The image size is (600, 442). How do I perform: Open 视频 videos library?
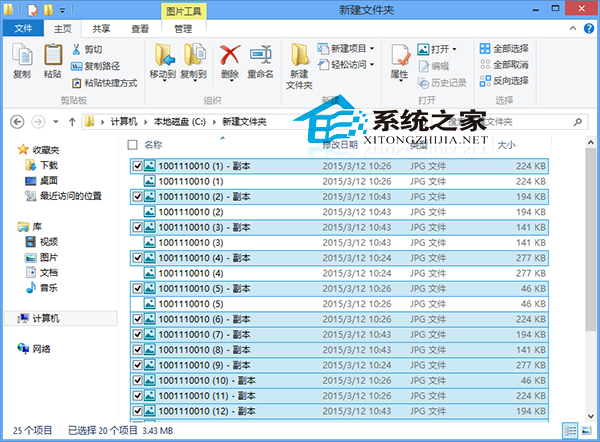tap(42, 242)
